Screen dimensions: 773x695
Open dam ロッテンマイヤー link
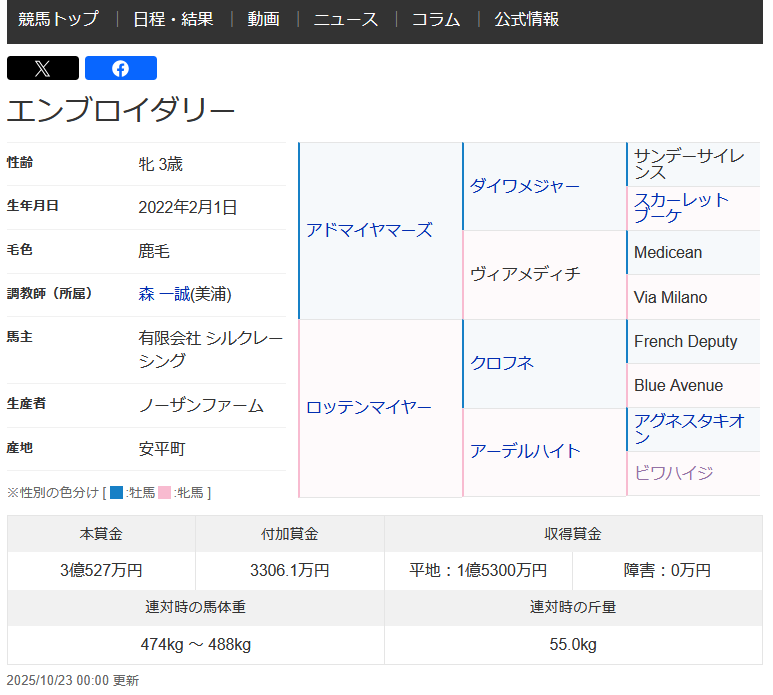coord(369,407)
